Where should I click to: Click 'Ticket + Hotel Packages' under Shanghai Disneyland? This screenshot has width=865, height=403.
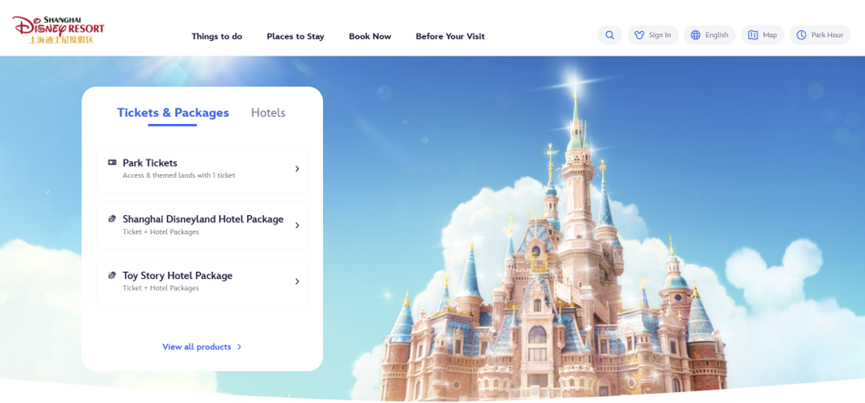tap(161, 232)
